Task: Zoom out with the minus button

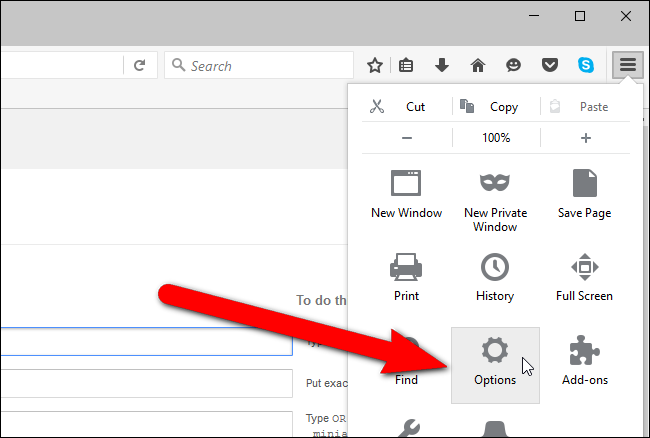Action: [x=407, y=138]
